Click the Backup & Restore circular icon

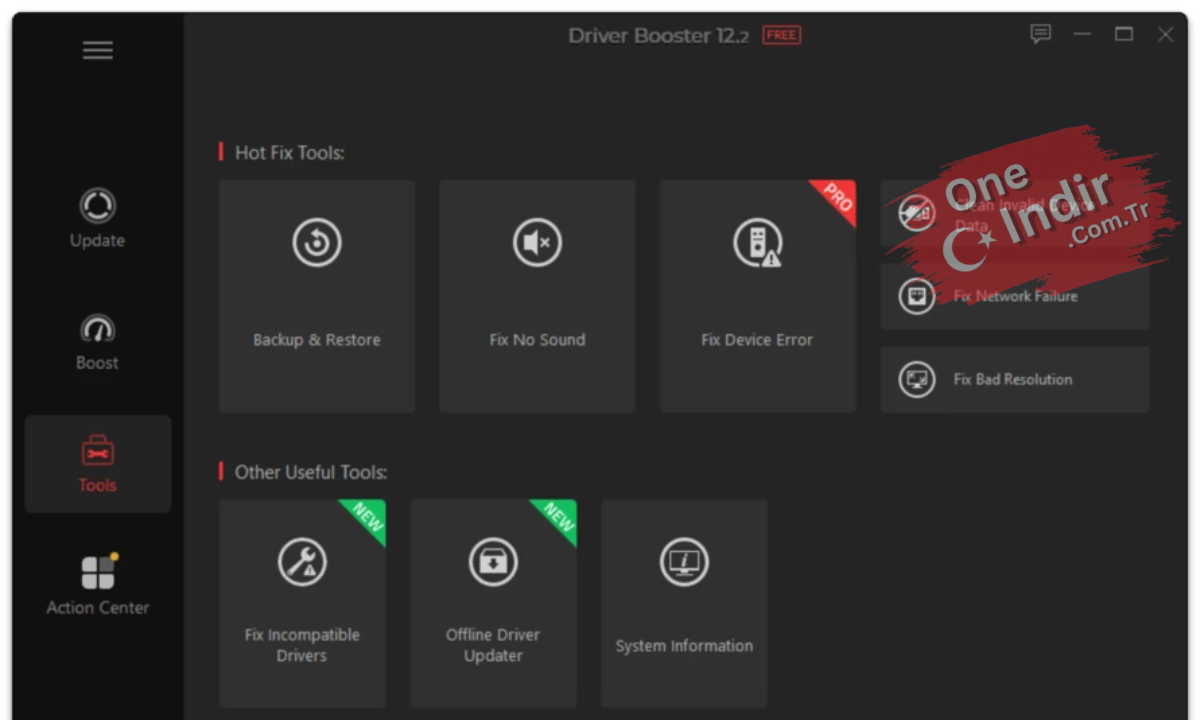(x=317, y=242)
